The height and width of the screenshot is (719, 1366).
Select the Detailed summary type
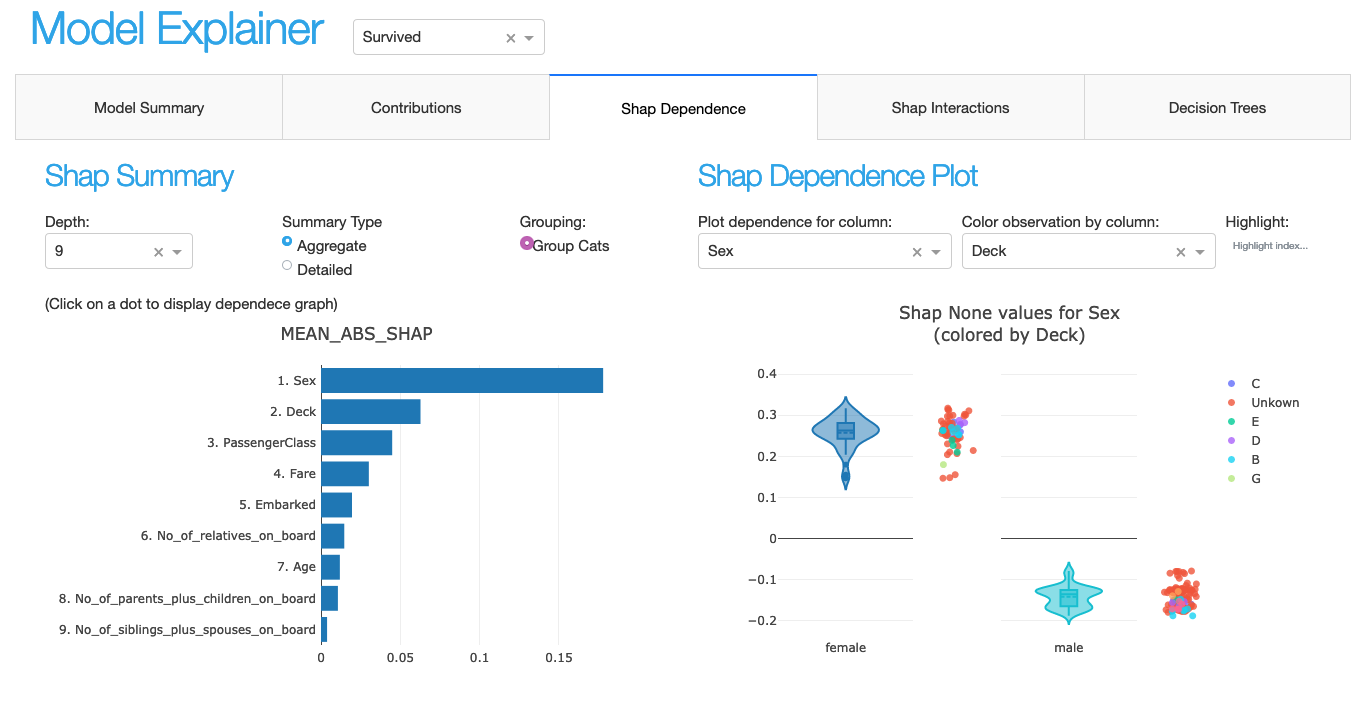coord(287,268)
